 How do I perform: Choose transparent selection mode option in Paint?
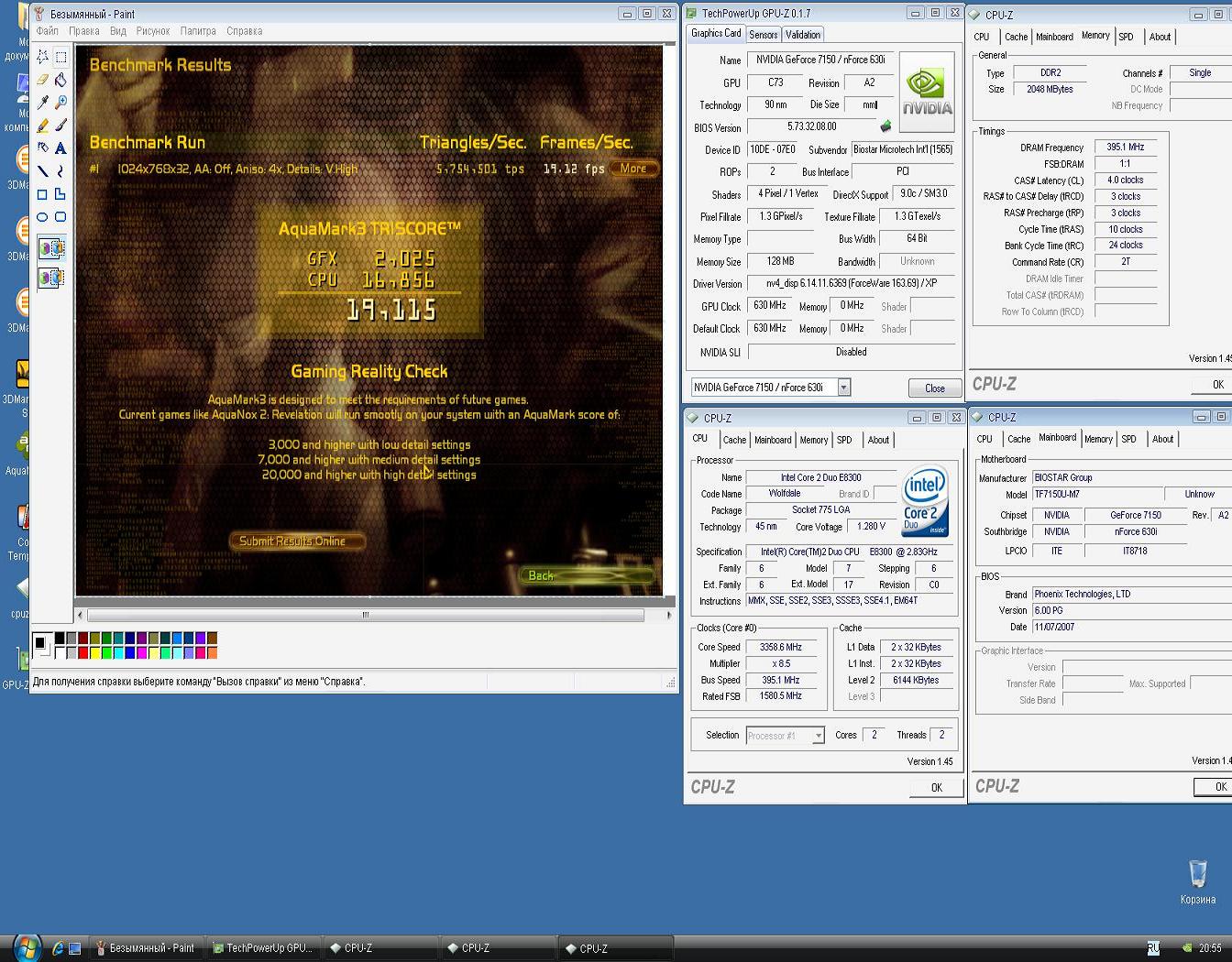coord(51,276)
